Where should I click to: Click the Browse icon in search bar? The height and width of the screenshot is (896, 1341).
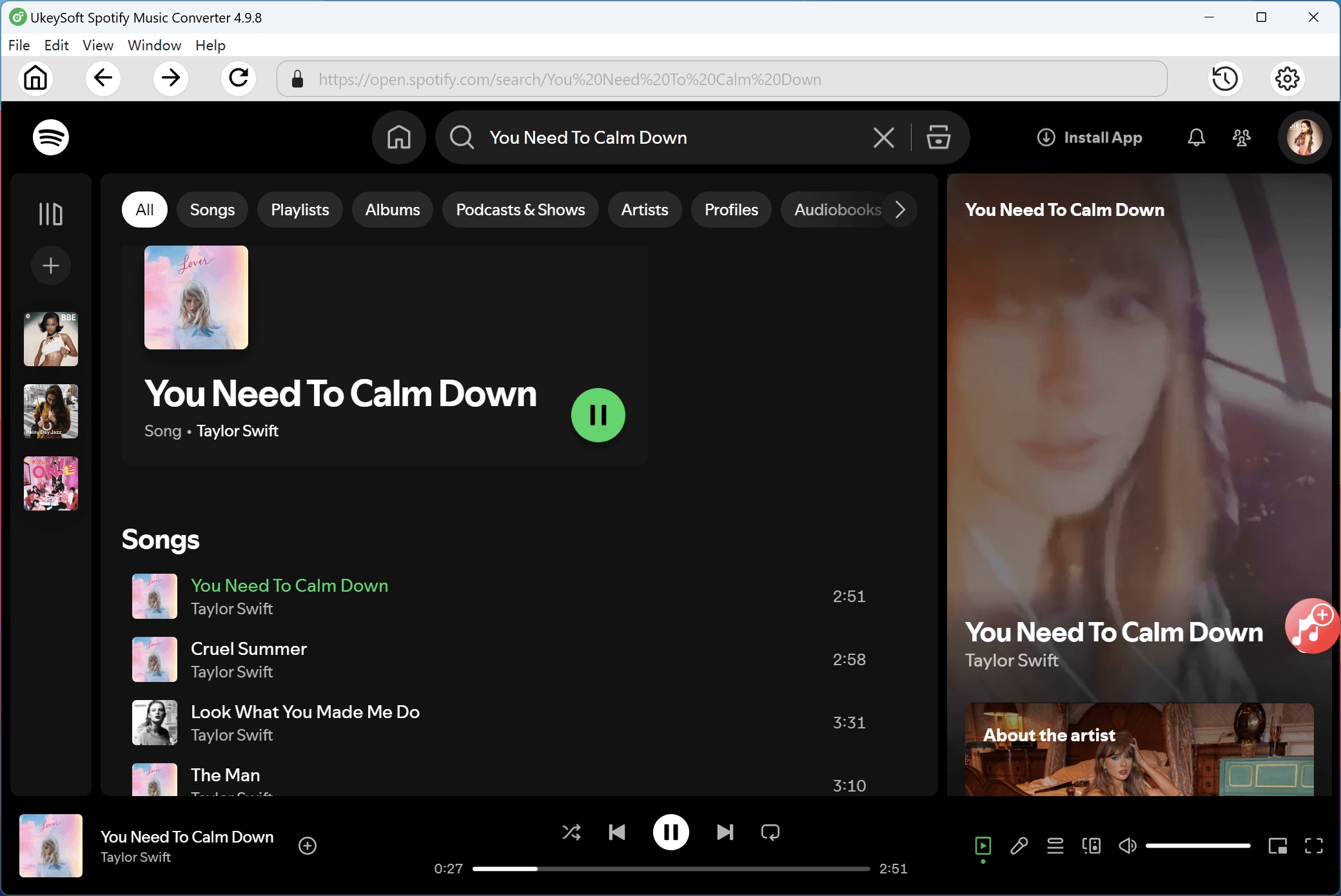[938, 137]
